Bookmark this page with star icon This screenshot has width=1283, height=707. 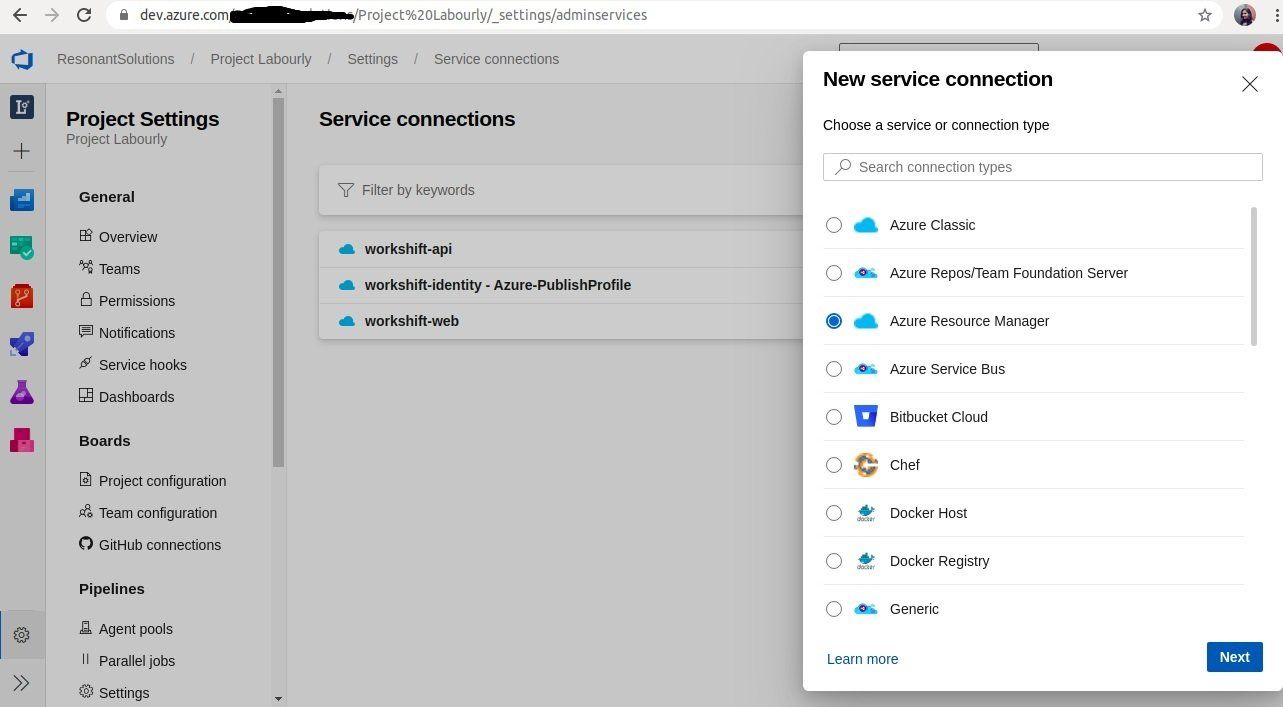(x=1205, y=15)
